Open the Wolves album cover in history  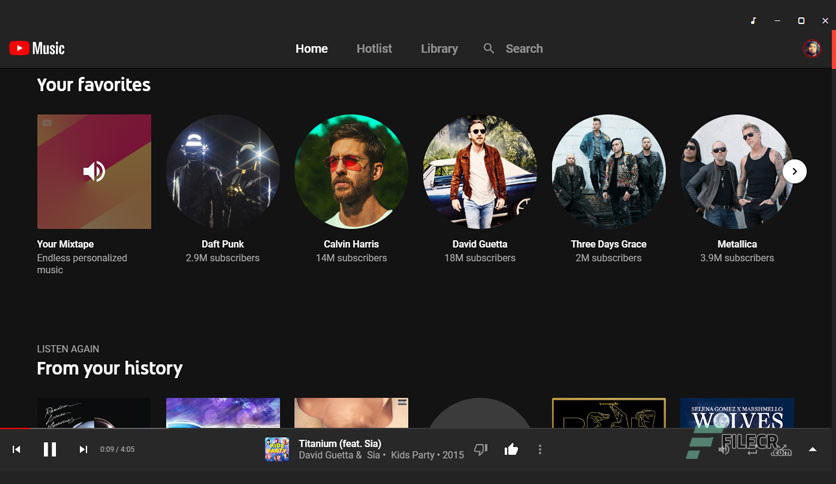point(737,413)
